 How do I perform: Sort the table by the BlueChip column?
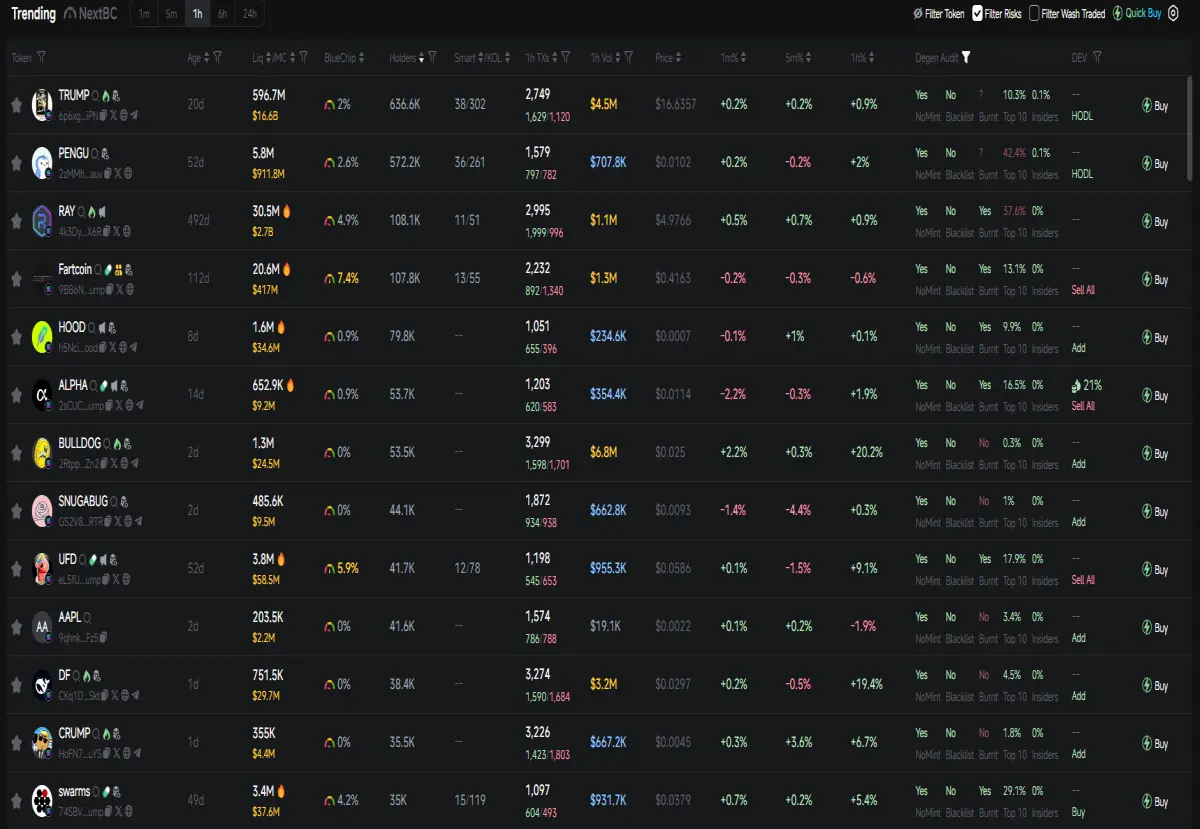coord(343,58)
